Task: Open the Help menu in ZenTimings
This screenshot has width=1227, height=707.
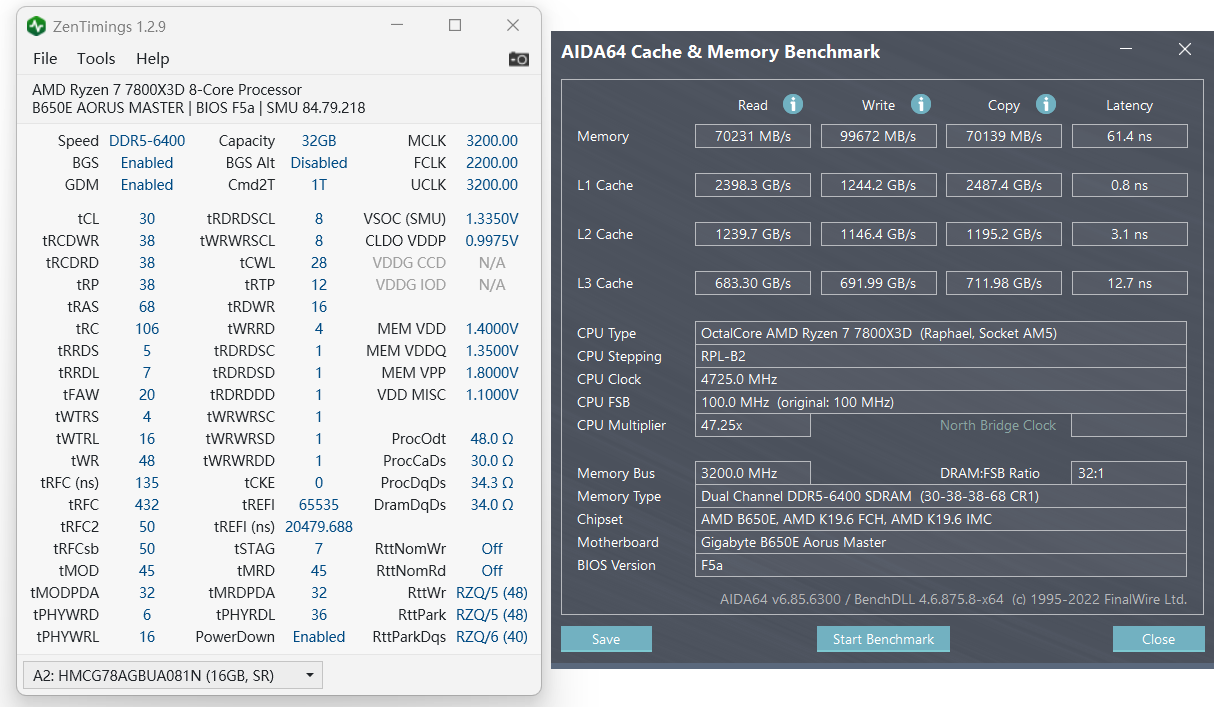Action: click(152, 59)
